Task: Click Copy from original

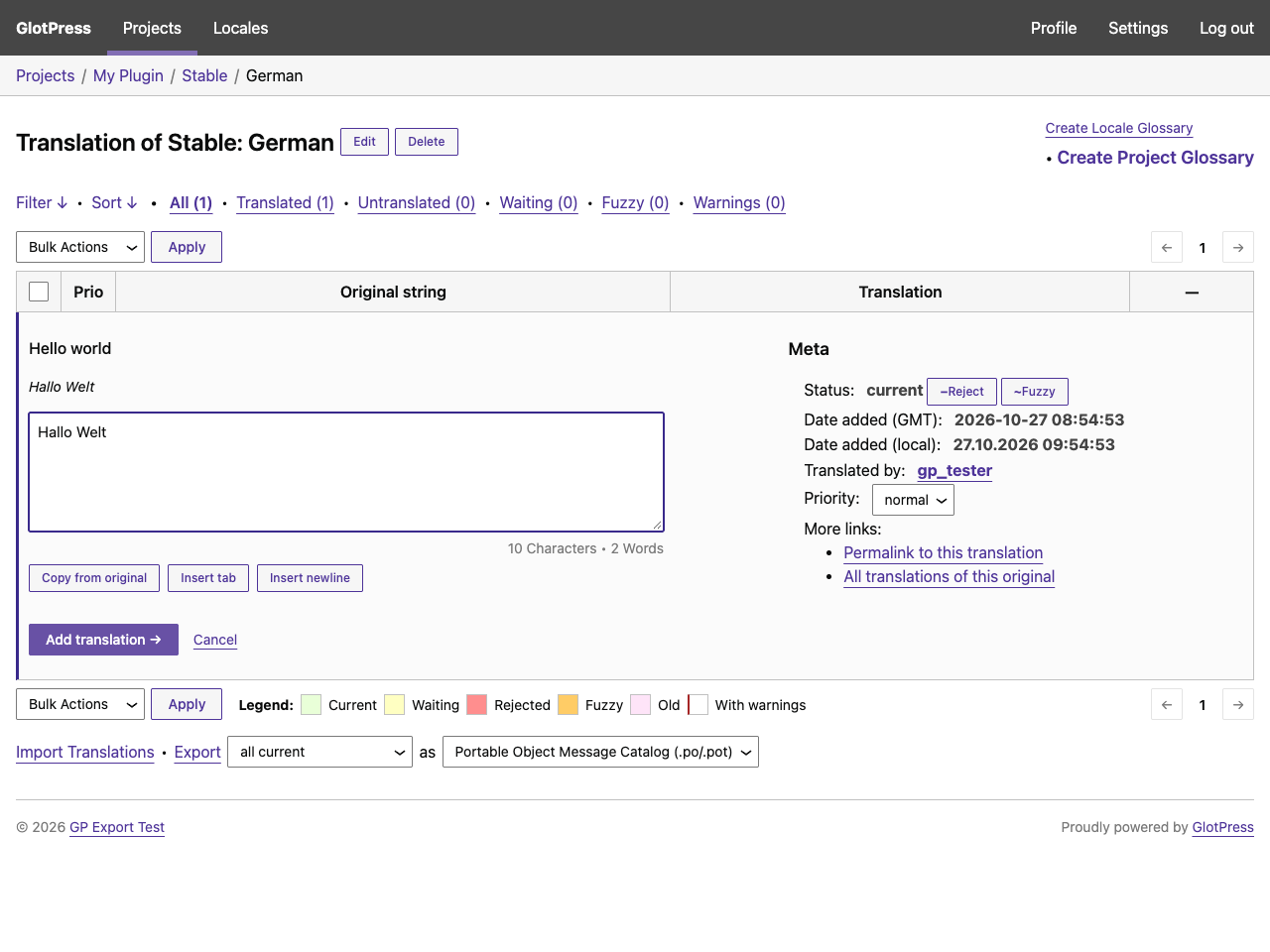Action: pos(94,578)
